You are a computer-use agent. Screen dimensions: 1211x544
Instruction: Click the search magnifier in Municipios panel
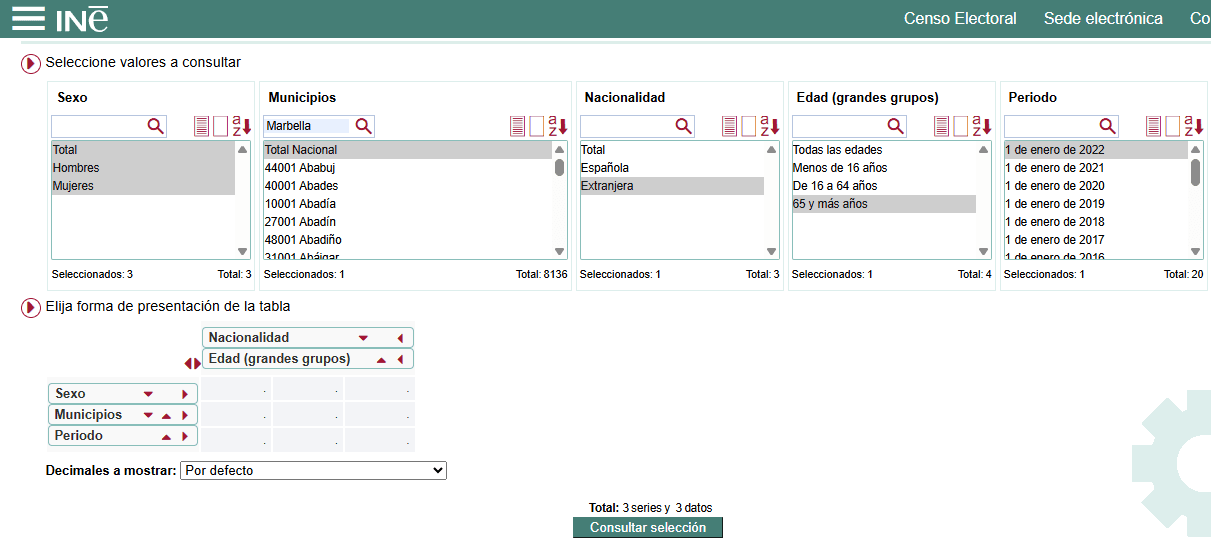tap(363, 126)
